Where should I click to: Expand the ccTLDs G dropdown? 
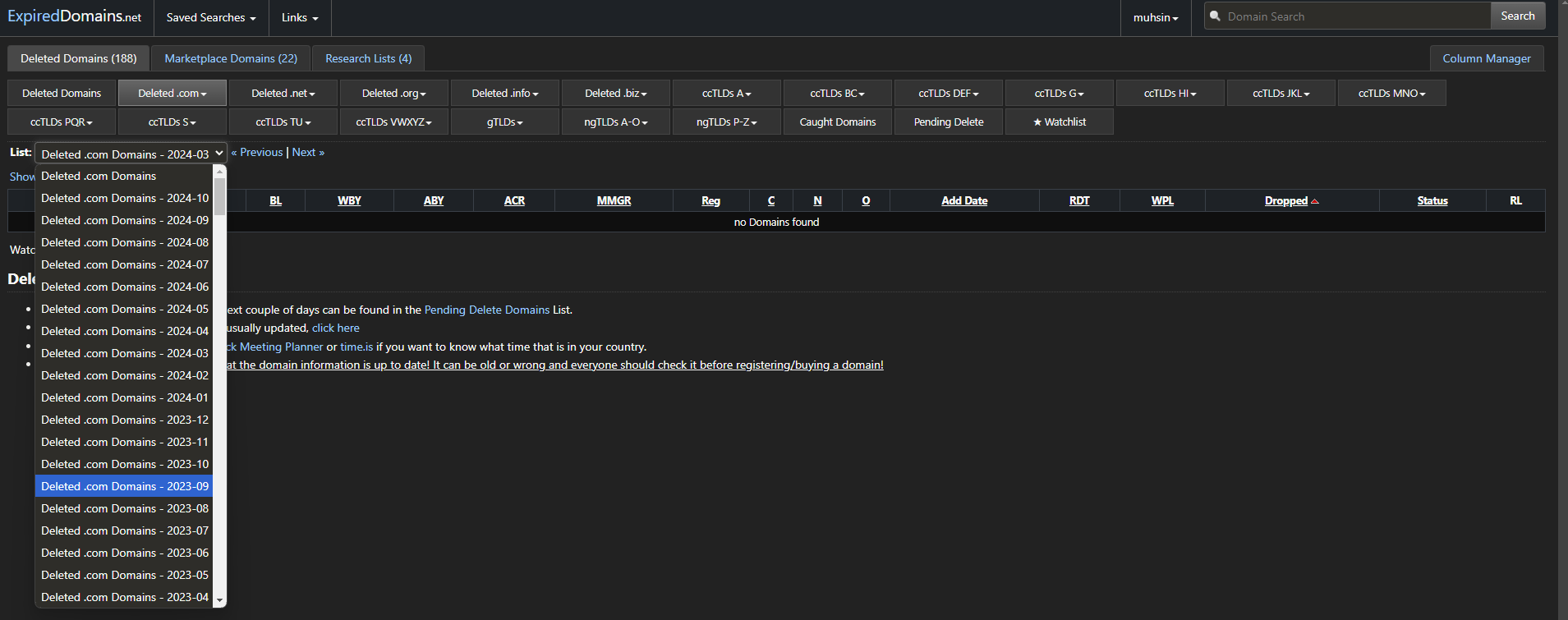point(1060,93)
